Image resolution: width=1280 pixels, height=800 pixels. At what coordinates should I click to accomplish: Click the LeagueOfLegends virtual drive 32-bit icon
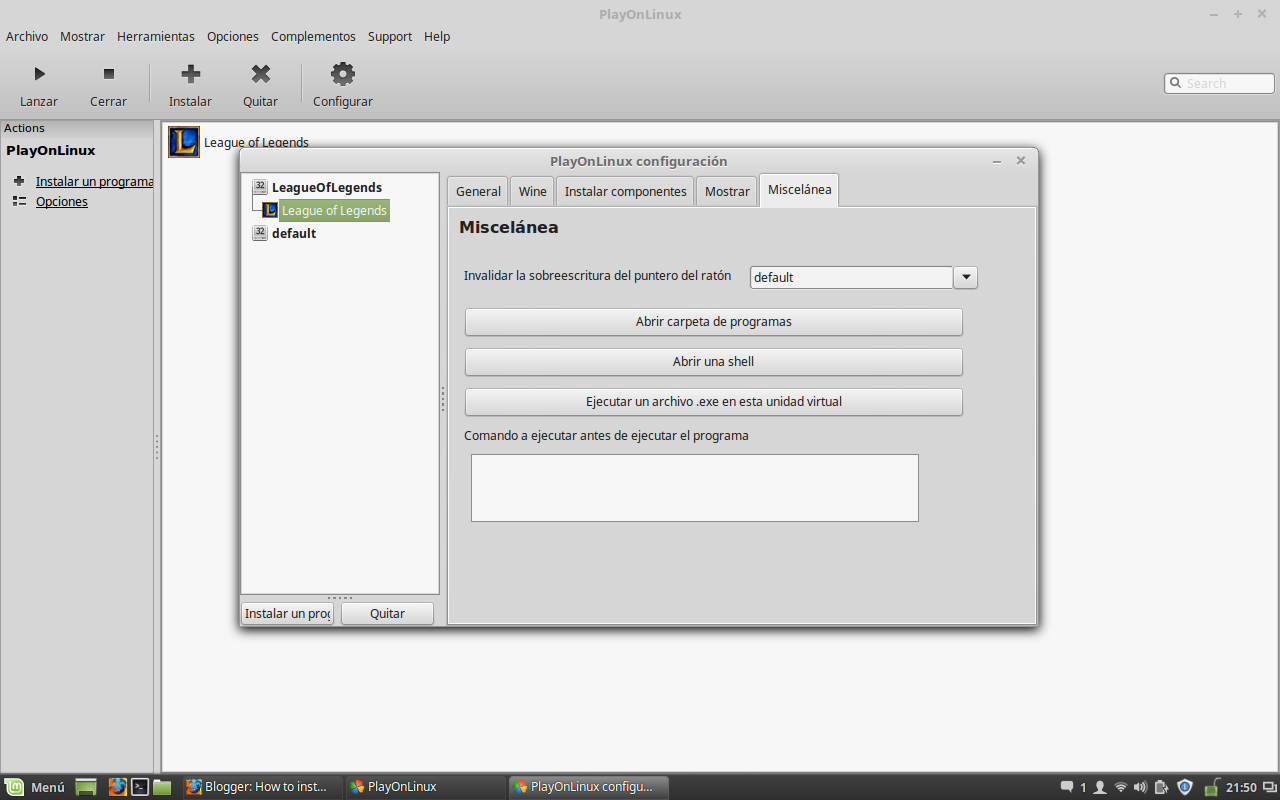[260, 187]
